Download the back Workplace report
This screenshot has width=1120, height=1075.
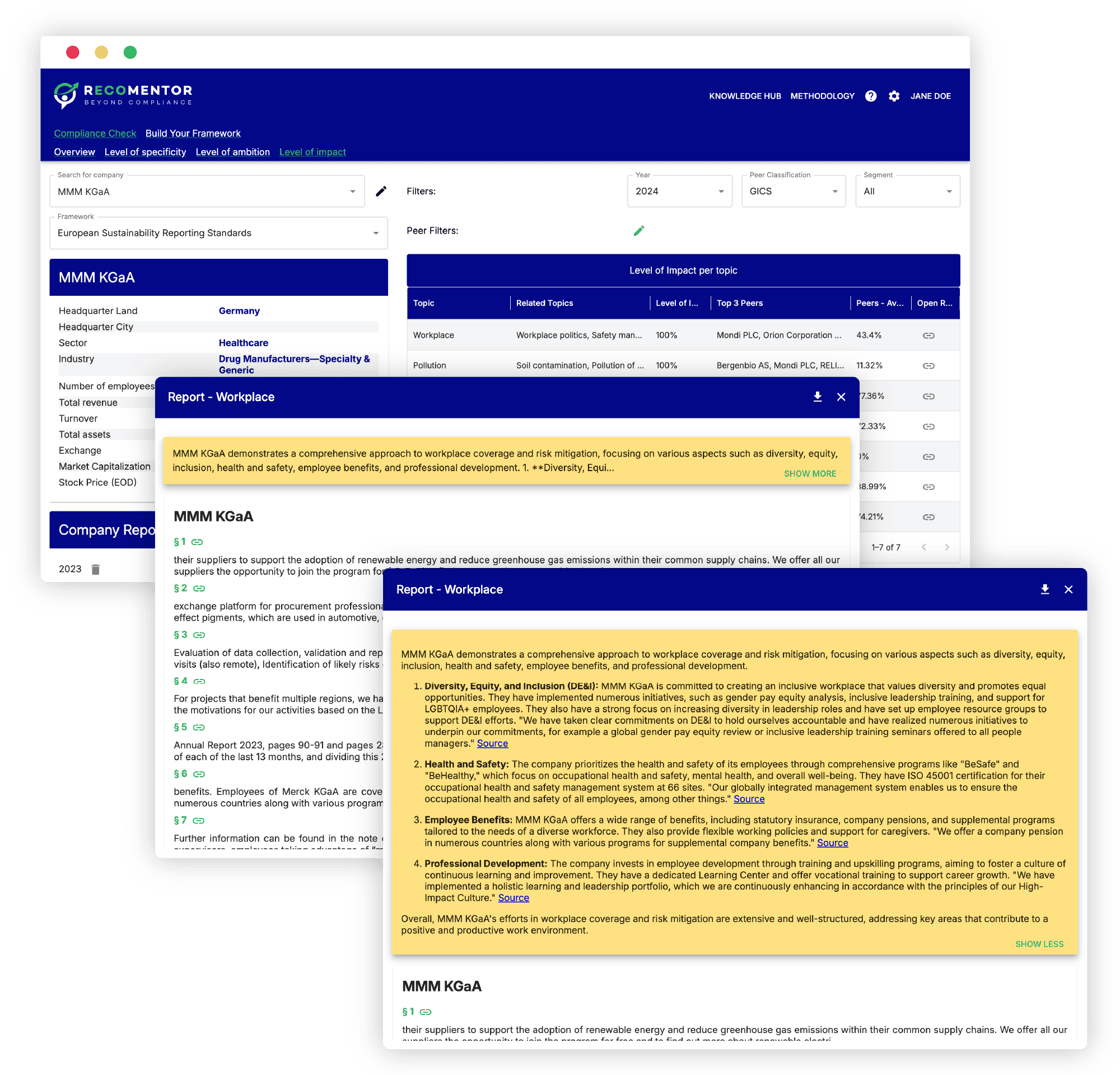click(818, 397)
